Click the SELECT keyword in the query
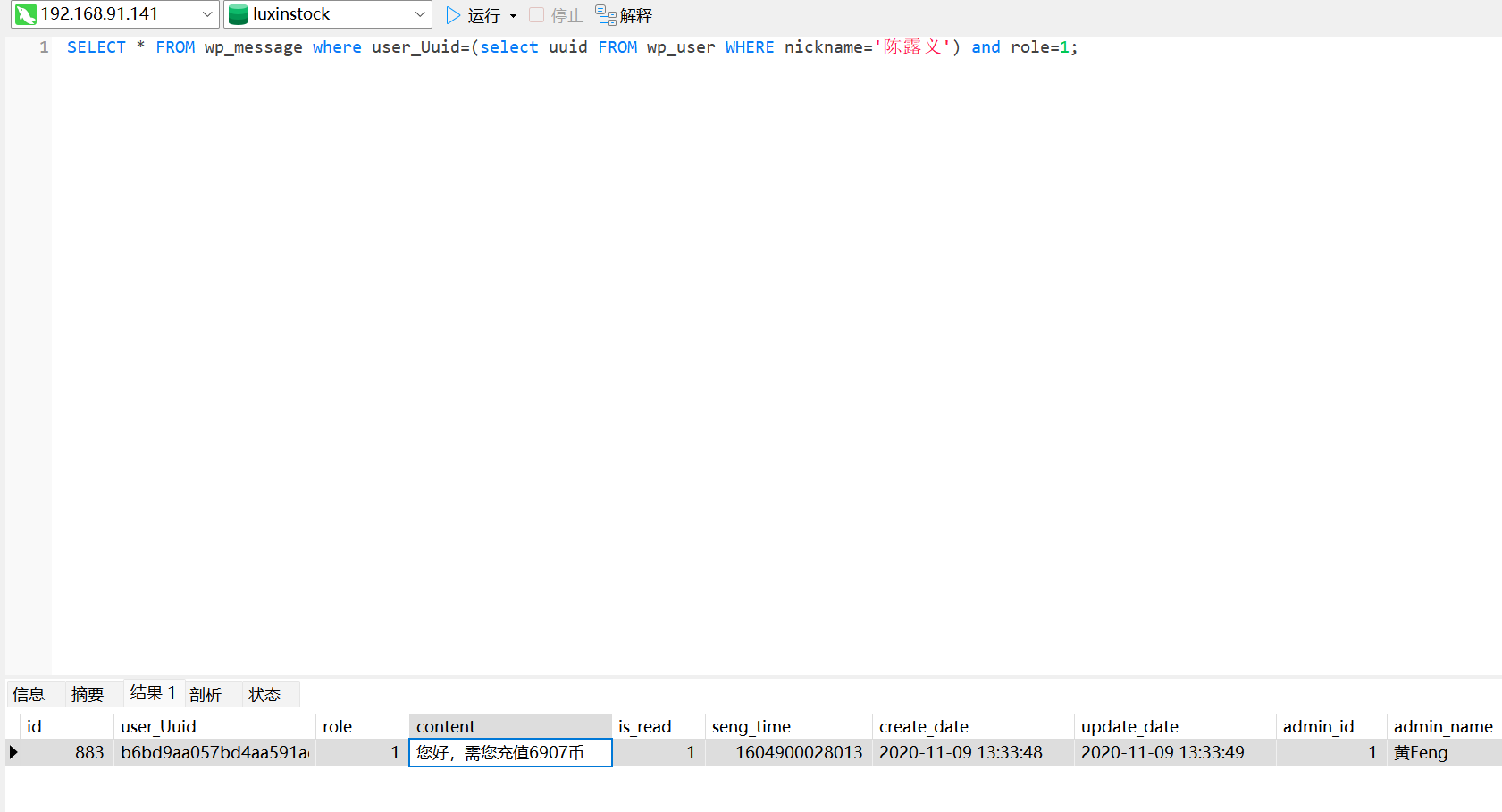Viewport: 1502px width, 812px height. [x=96, y=47]
